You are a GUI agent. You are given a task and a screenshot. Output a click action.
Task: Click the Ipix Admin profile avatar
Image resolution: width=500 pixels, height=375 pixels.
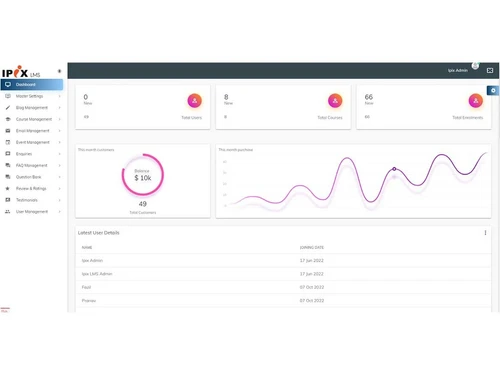(x=475, y=66)
